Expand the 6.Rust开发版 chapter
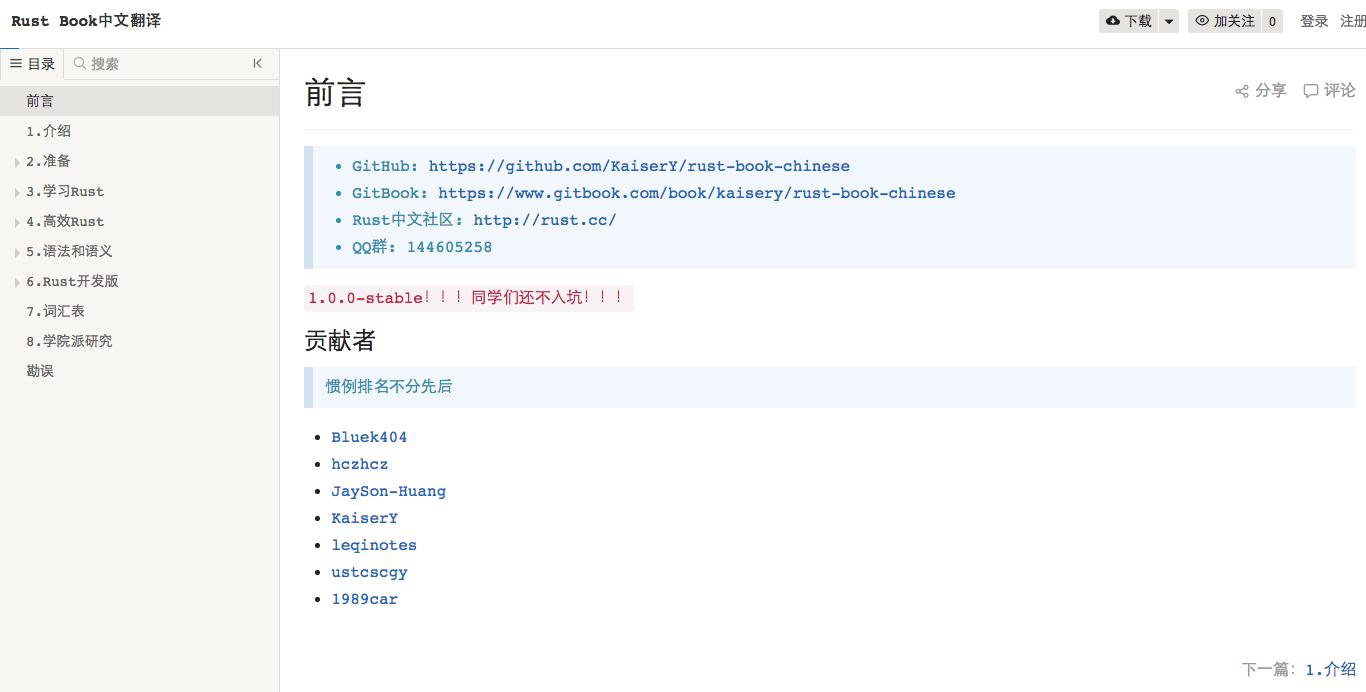 click(x=17, y=282)
